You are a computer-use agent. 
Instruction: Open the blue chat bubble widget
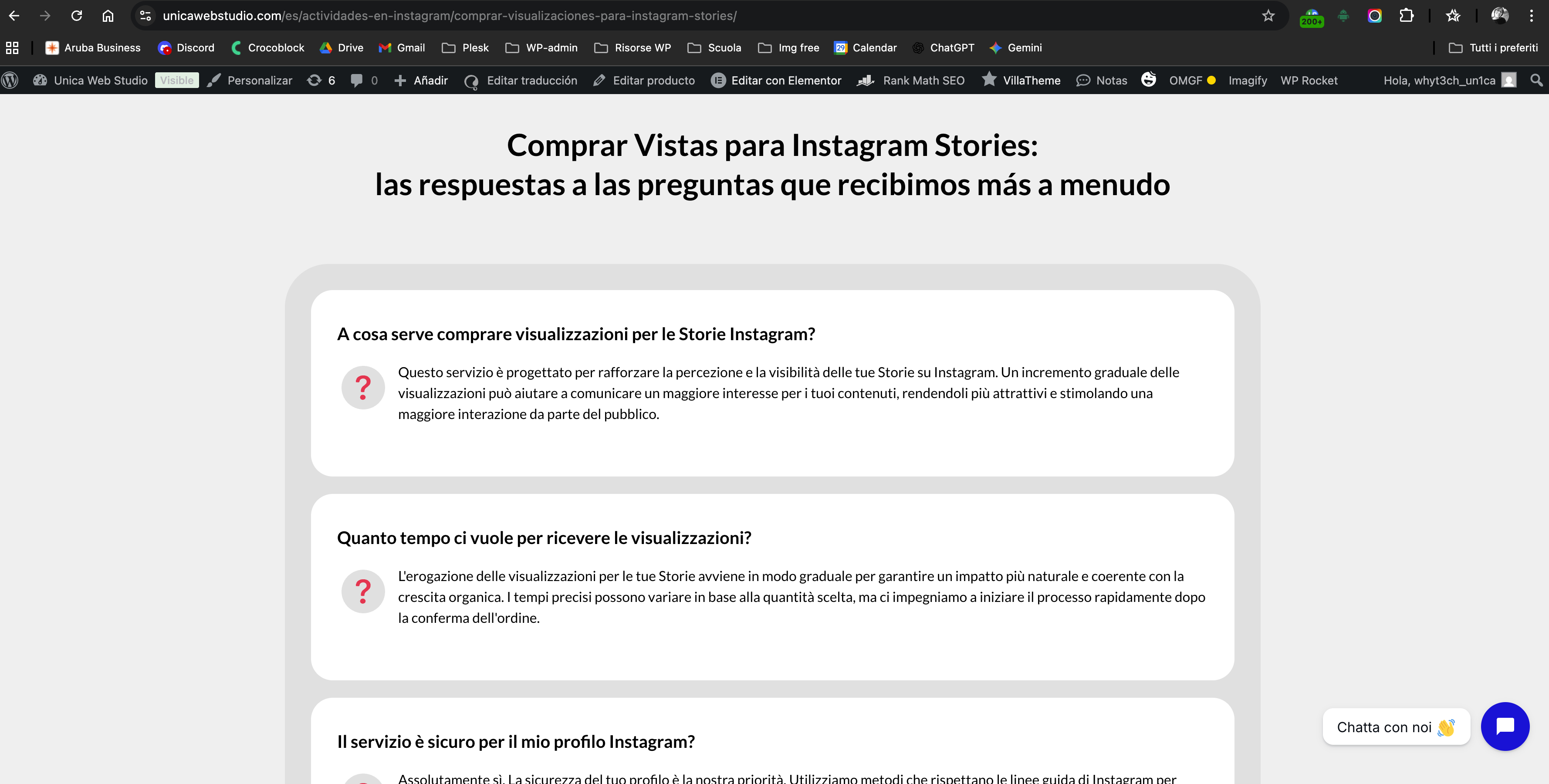pyautogui.click(x=1505, y=726)
